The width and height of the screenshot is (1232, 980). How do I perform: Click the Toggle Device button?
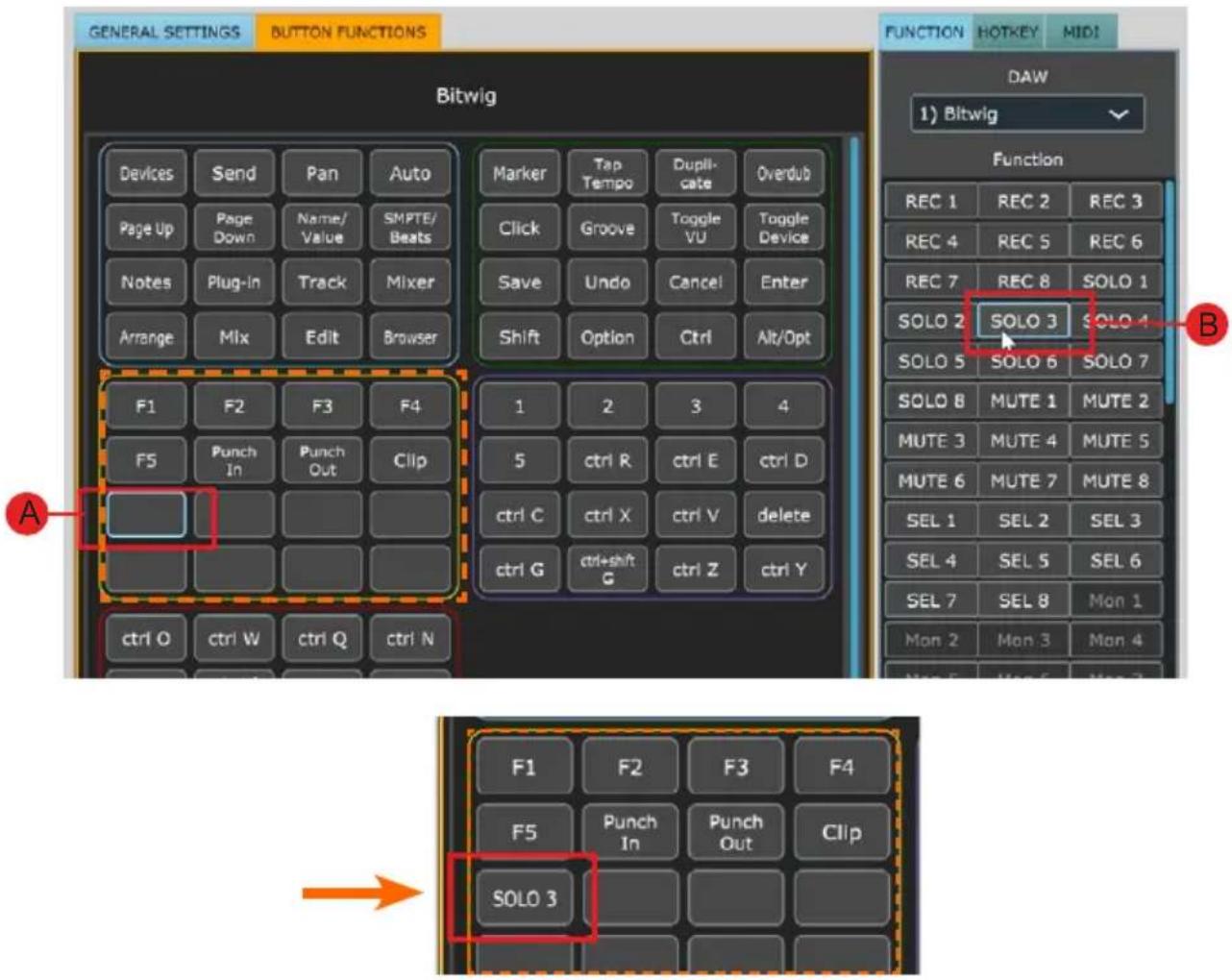[783, 228]
